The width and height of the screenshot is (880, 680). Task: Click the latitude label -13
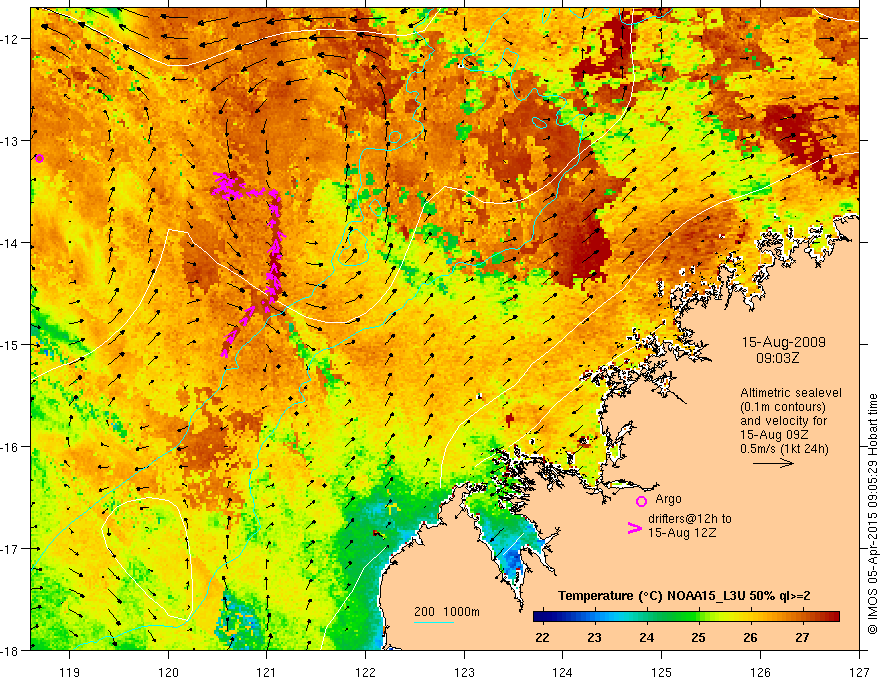(10, 140)
